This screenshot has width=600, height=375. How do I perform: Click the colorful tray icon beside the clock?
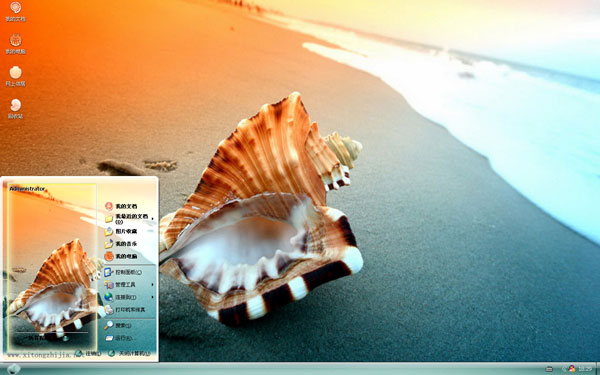[572, 369]
